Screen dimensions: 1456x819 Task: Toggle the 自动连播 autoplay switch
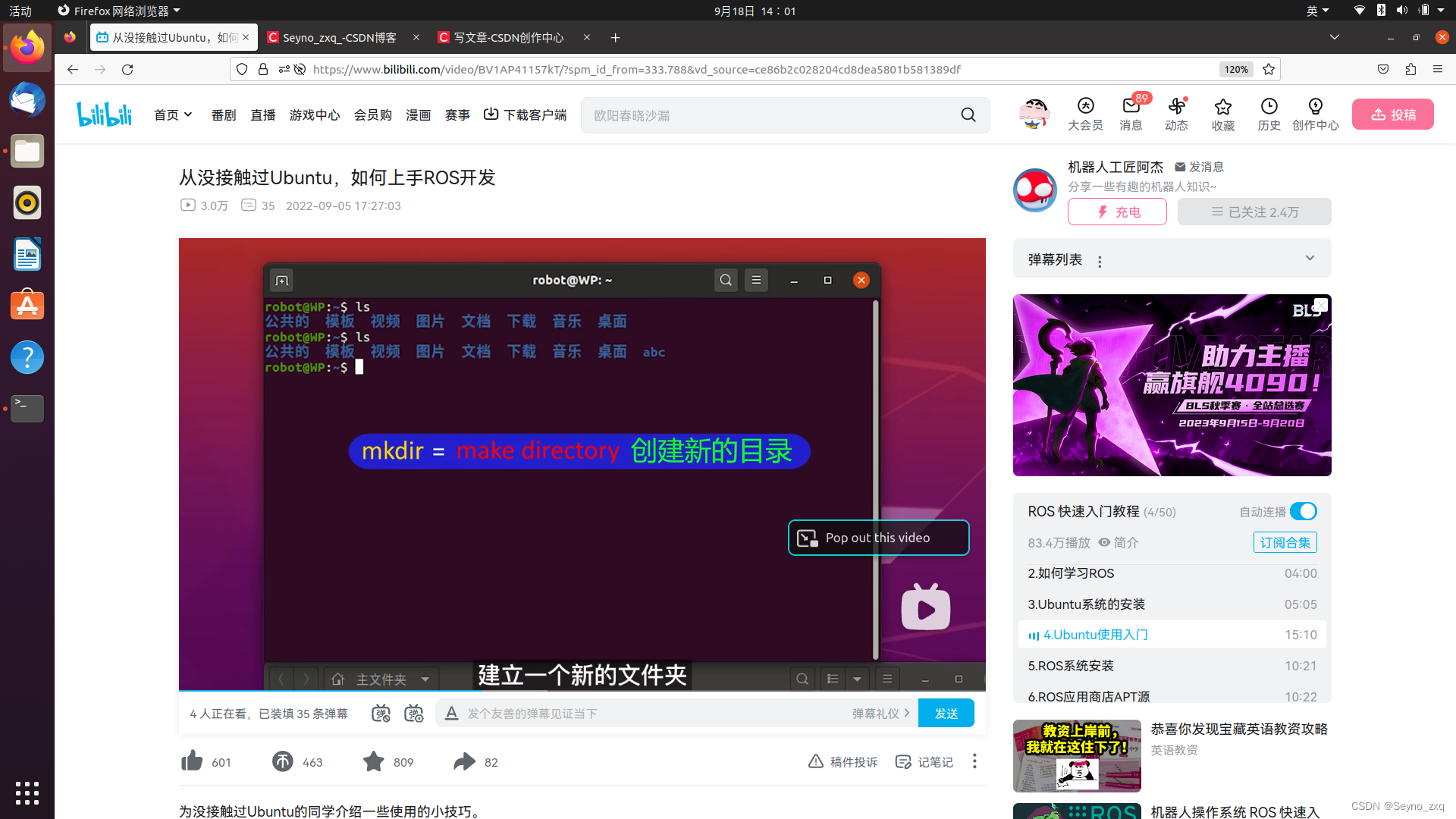(x=1304, y=512)
